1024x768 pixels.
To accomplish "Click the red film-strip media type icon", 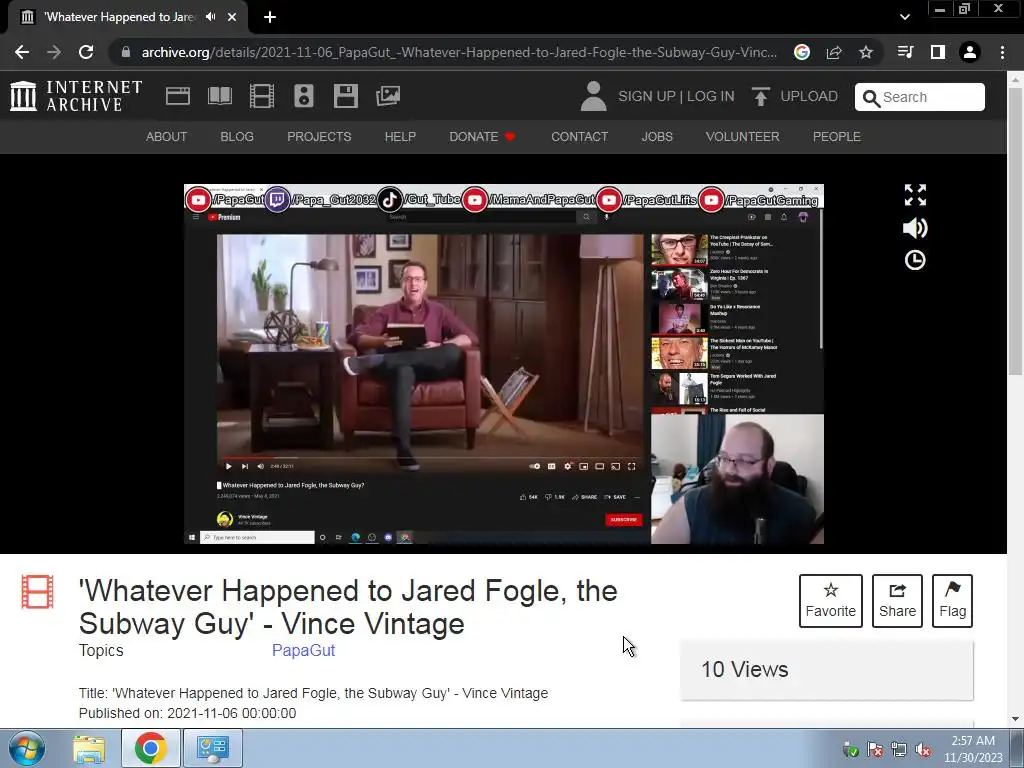I will pyautogui.click(x=37, y=592).
